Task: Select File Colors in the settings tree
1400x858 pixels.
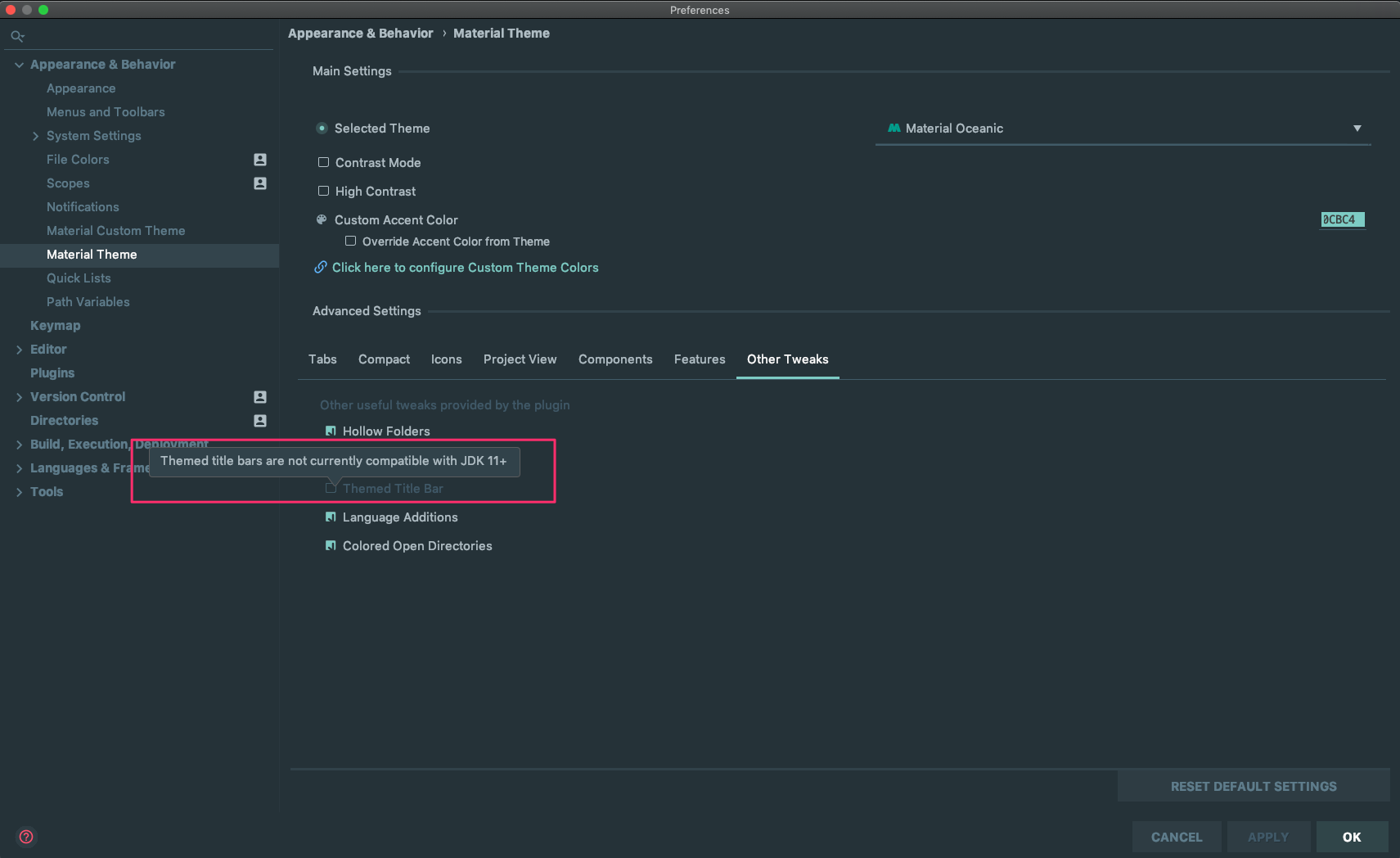Action: (78, 160)
